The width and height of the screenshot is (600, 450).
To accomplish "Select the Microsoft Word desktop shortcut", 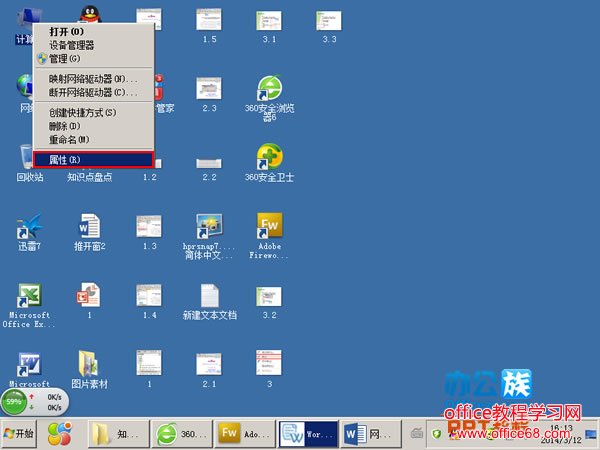I will tap(29, 369).
